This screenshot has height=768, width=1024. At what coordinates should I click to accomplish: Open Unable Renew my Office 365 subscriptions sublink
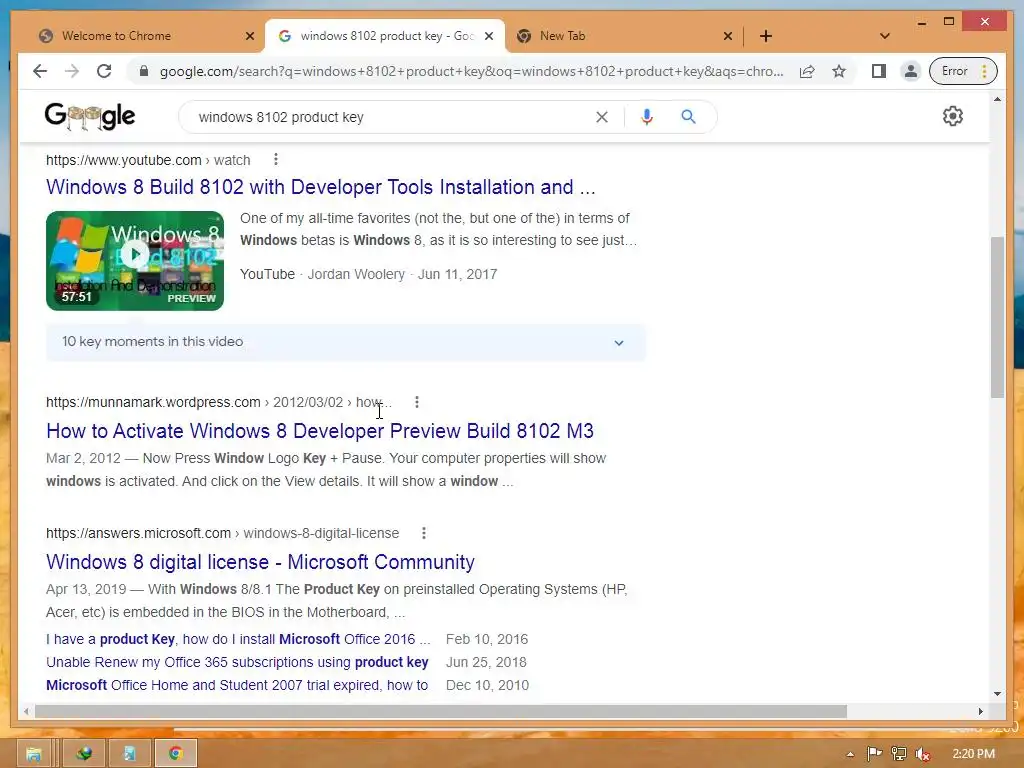237,662
